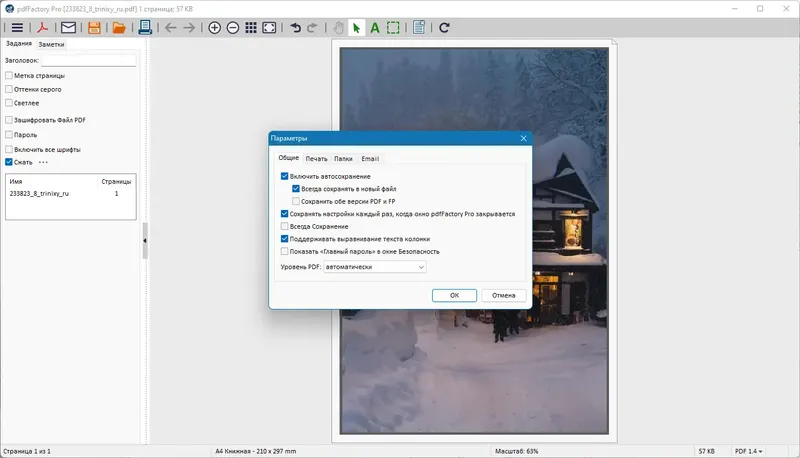Check the Оттенки серого option
The height and width of the screenshot is (458, 800).
[x=9, y=89]
